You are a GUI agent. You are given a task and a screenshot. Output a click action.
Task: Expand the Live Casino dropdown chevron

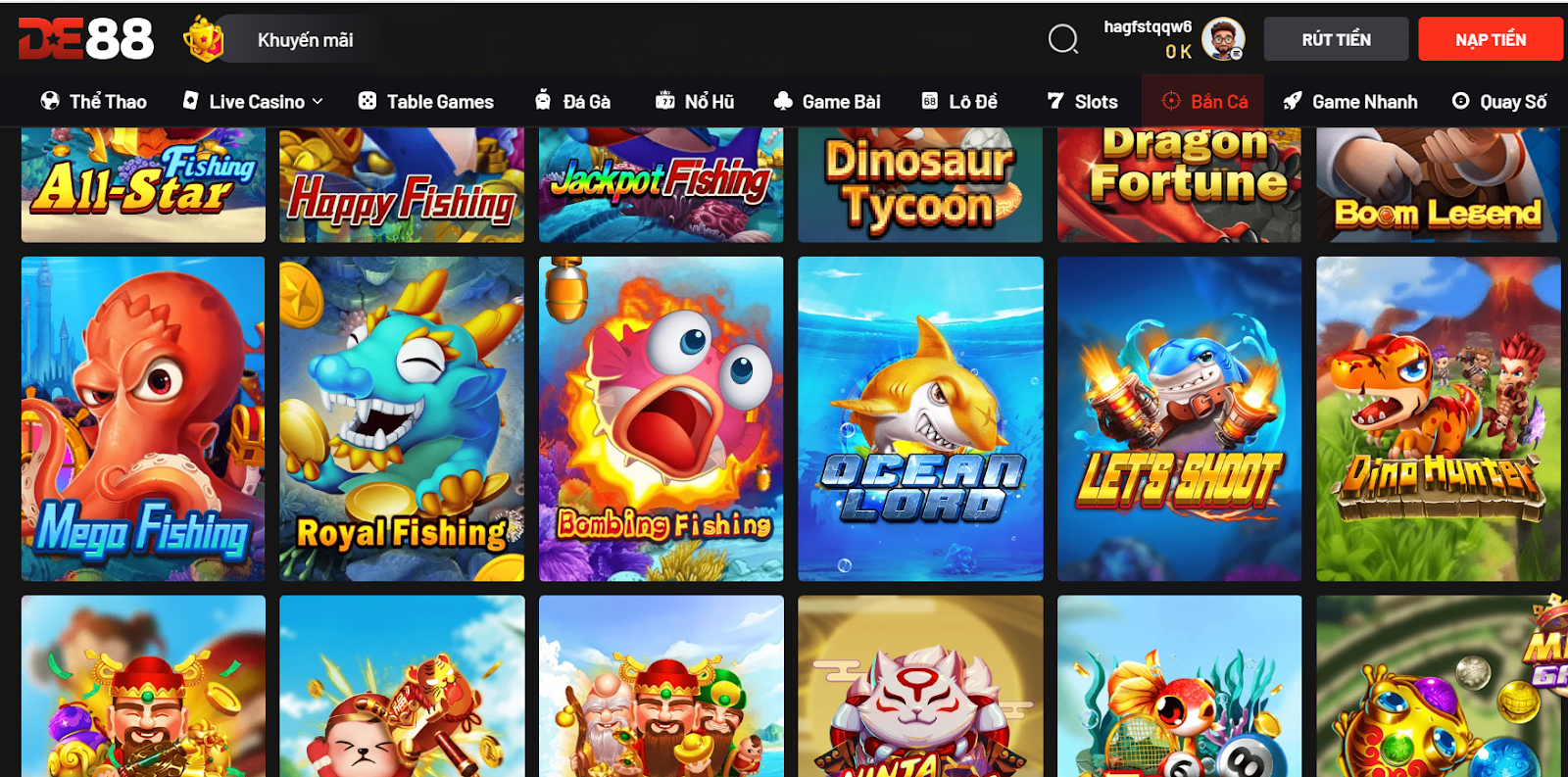click(318, 101)
